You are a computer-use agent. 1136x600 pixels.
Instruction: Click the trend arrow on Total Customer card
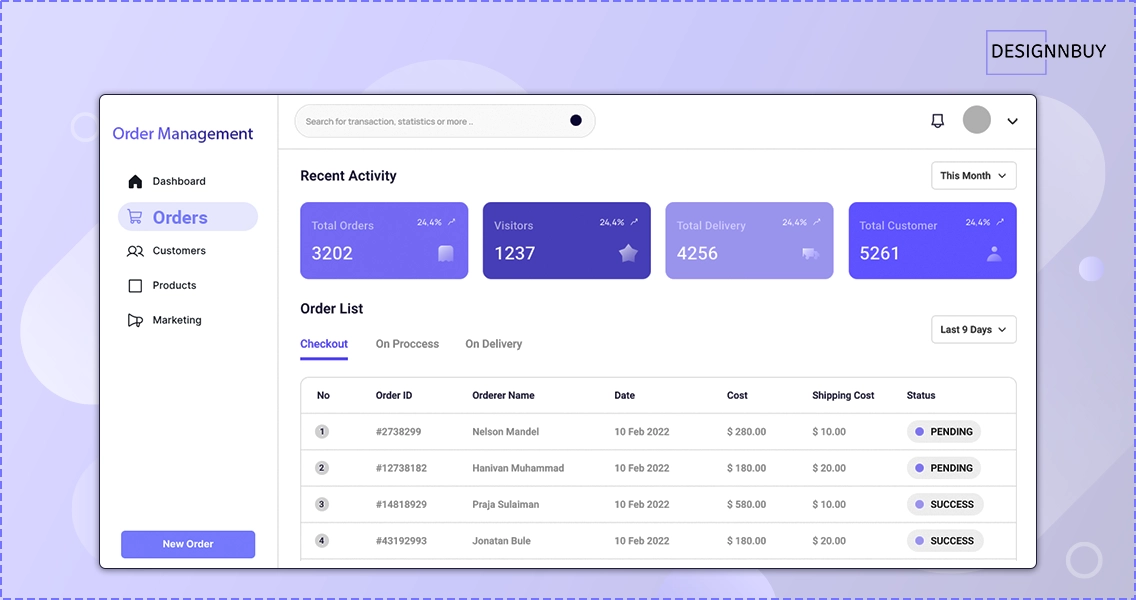tap(1000, 222)
